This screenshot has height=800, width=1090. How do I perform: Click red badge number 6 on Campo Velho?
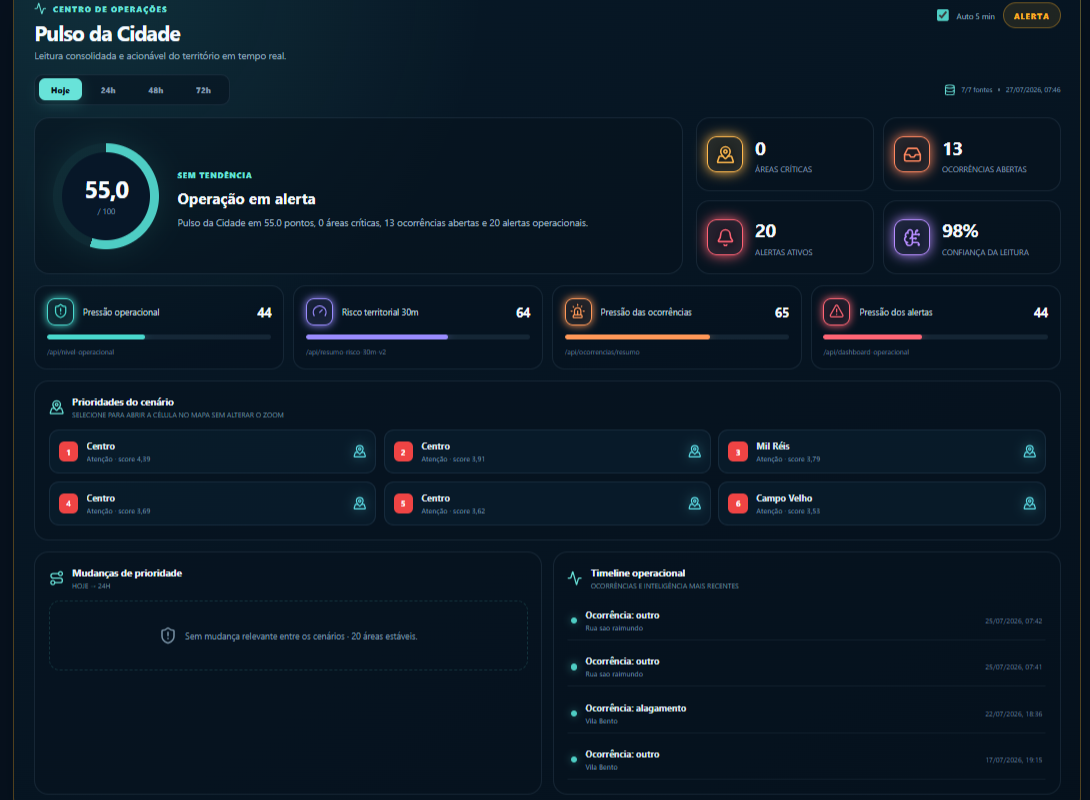coord(738,503)
